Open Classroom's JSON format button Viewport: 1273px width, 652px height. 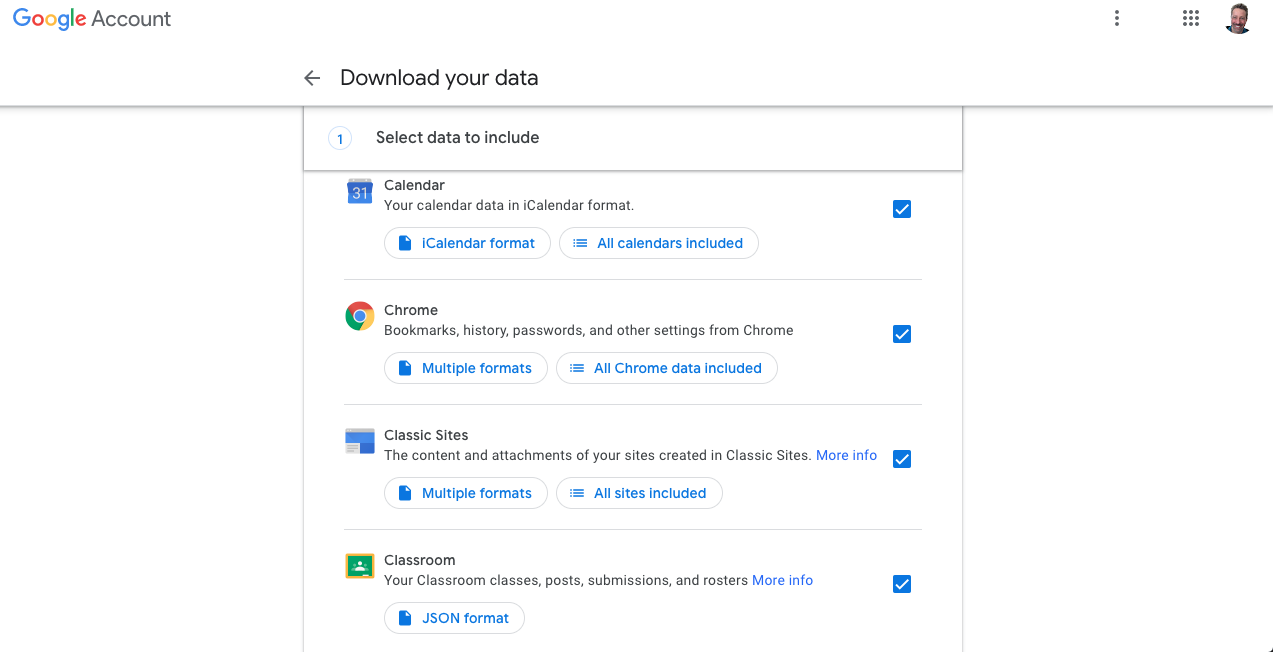454,618
